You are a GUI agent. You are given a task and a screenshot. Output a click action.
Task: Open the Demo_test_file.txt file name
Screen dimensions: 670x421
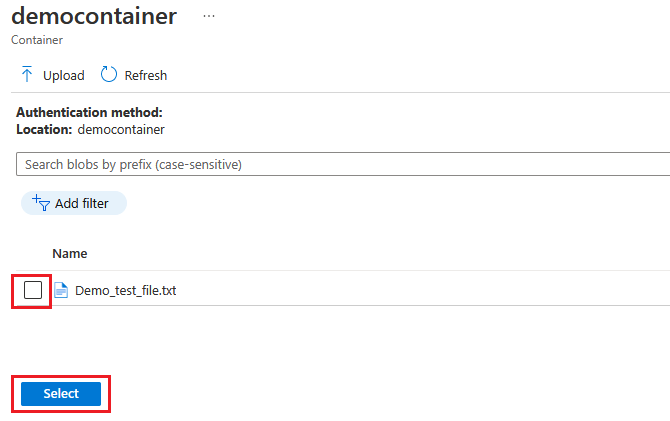coord(126,291)
